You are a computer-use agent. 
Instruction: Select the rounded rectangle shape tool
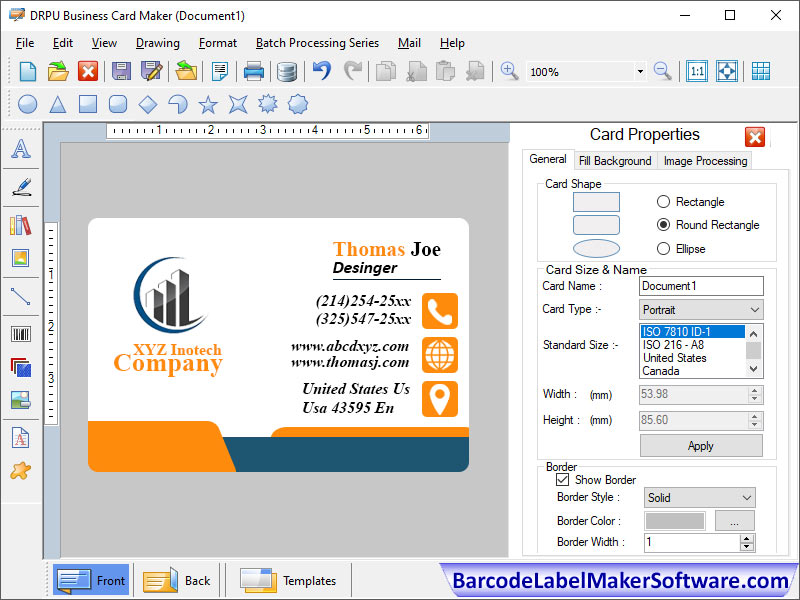[118, 104]
